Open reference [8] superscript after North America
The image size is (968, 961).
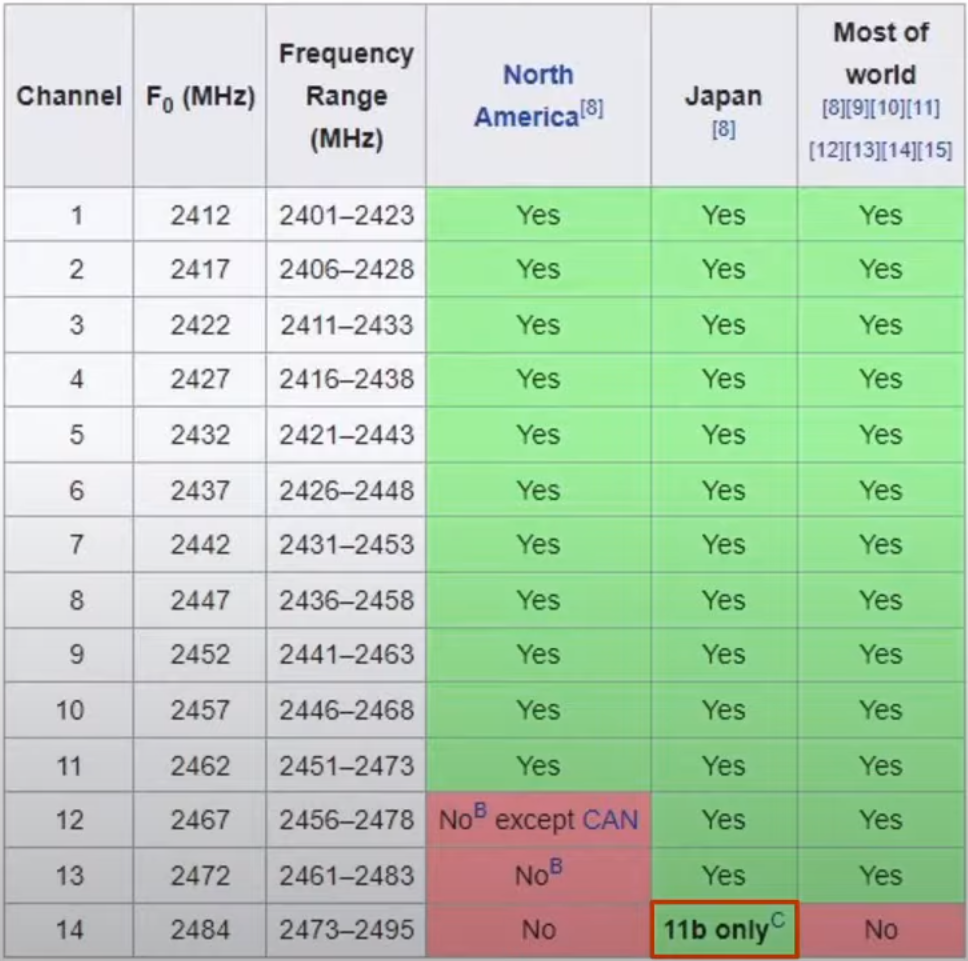[591, 109]
